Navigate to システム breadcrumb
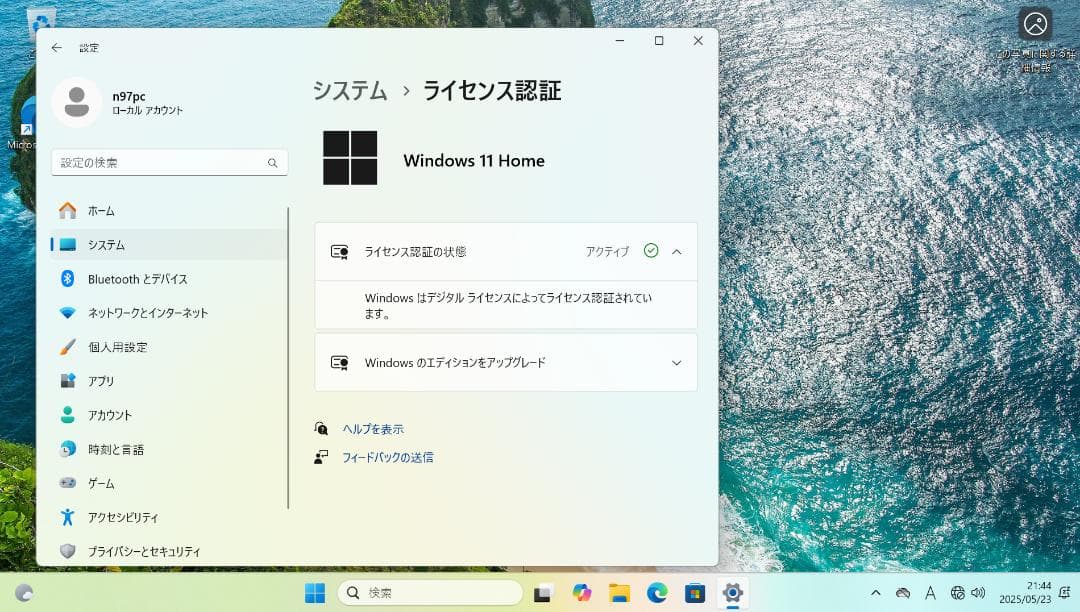Screen dimensions: 1080x612 point(350,90)
